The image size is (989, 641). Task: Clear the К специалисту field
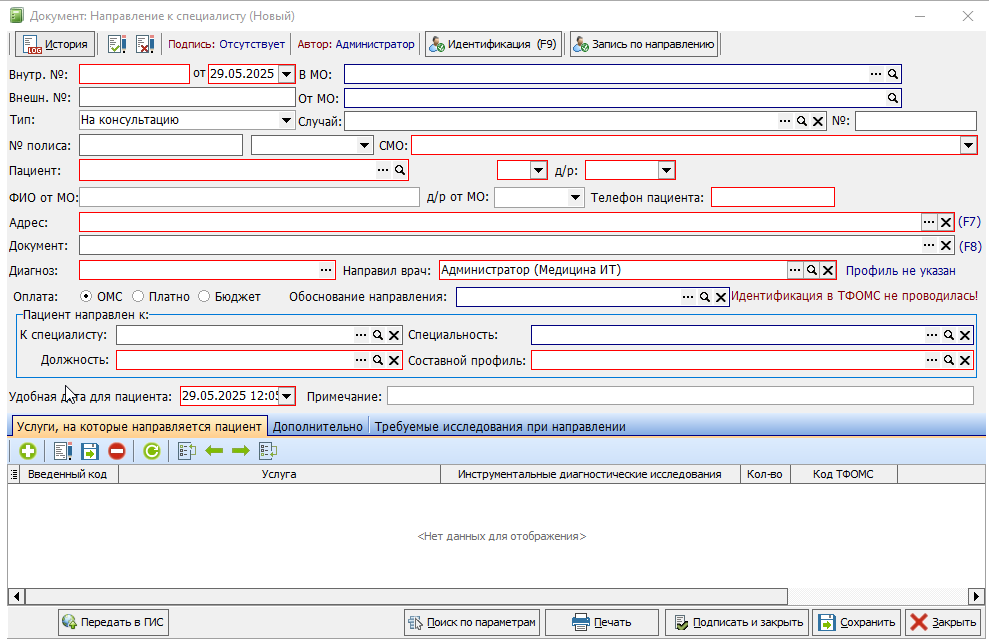click(x=394, y=335)
